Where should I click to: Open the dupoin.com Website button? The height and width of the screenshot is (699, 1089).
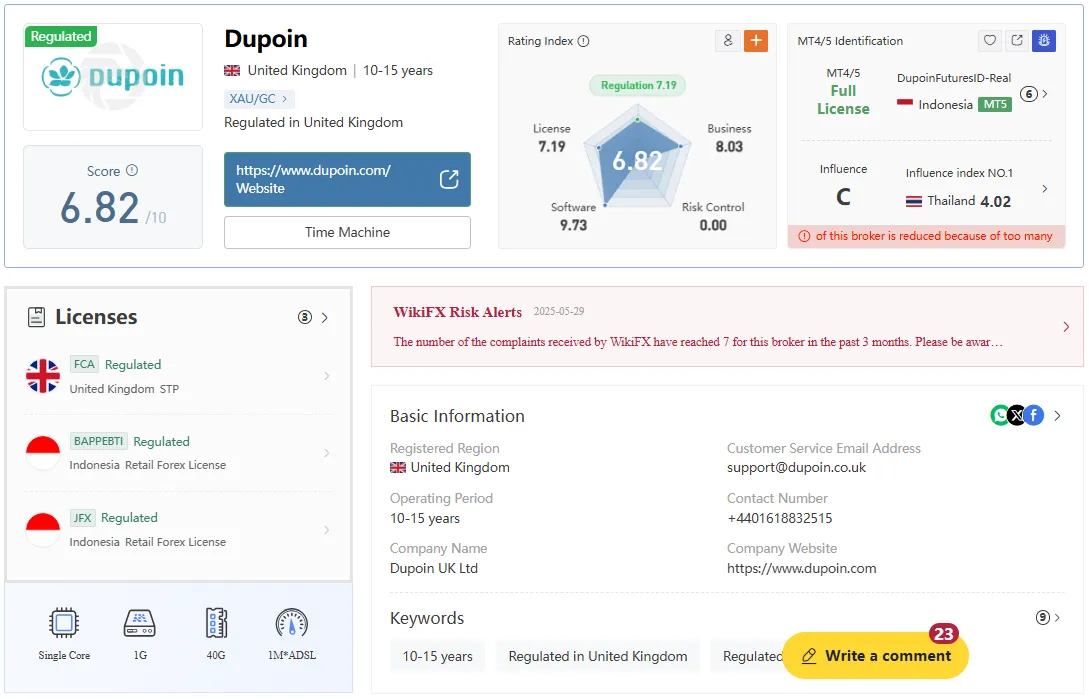[347, 179]
